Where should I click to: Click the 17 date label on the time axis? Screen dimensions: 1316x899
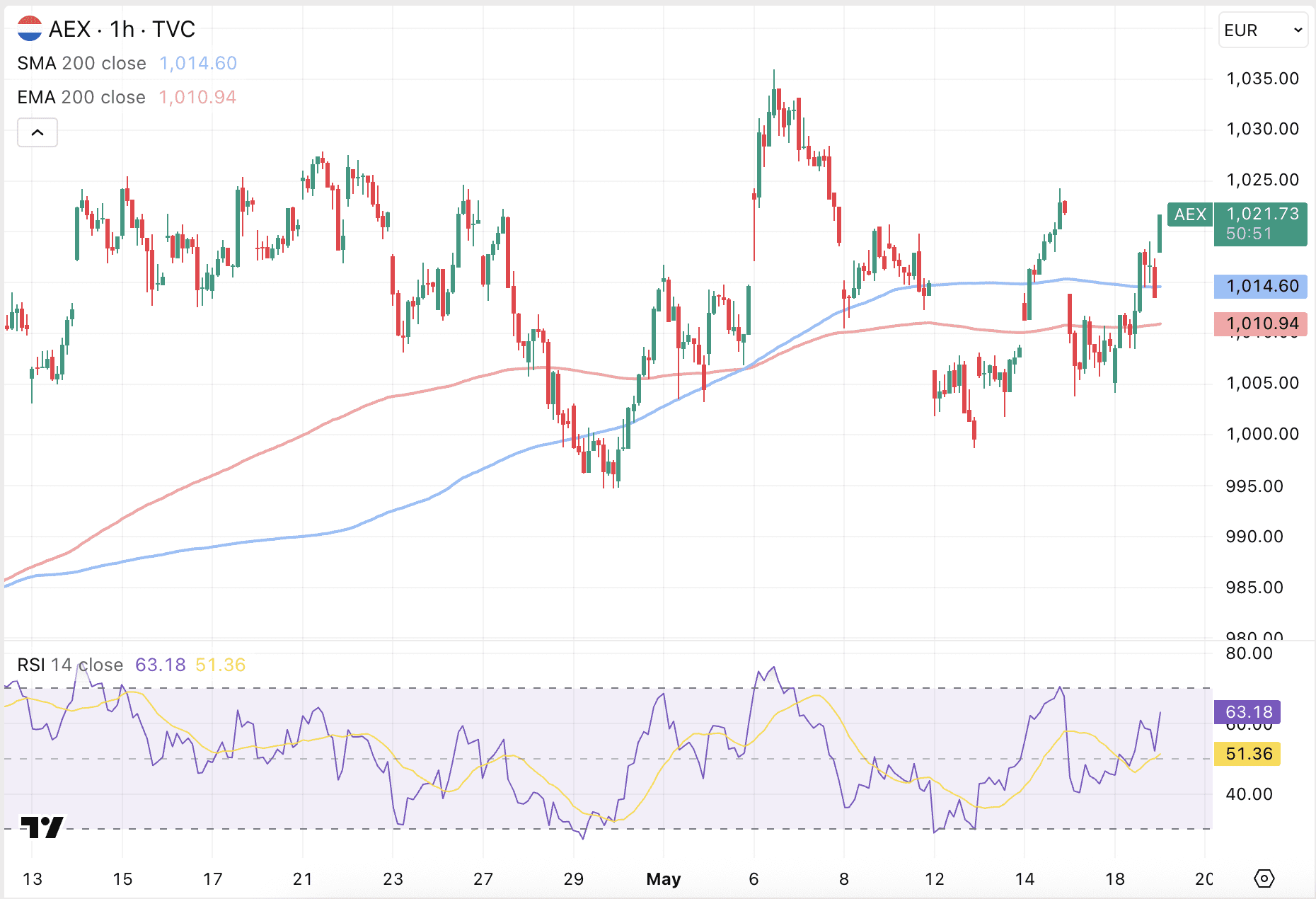click(x=213, y=879)
